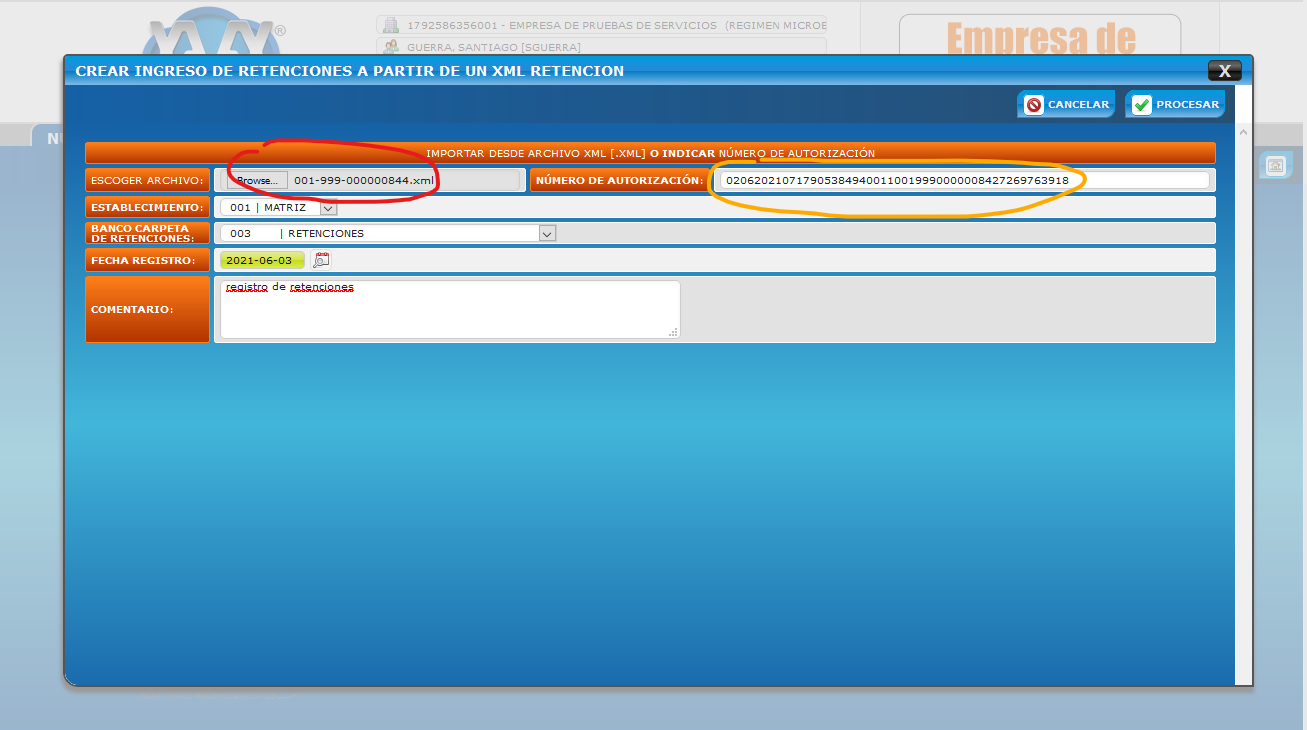Viewport: 1307px width, 730px height.
Task: Click the Browse... file button
Action: [257, 180]
